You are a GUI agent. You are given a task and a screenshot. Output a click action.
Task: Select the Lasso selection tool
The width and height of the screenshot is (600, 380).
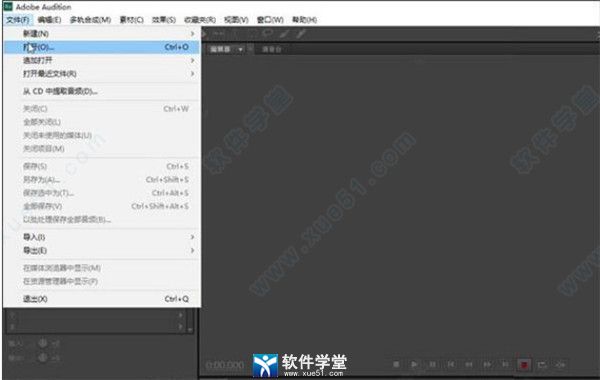(x=267, y=34)
